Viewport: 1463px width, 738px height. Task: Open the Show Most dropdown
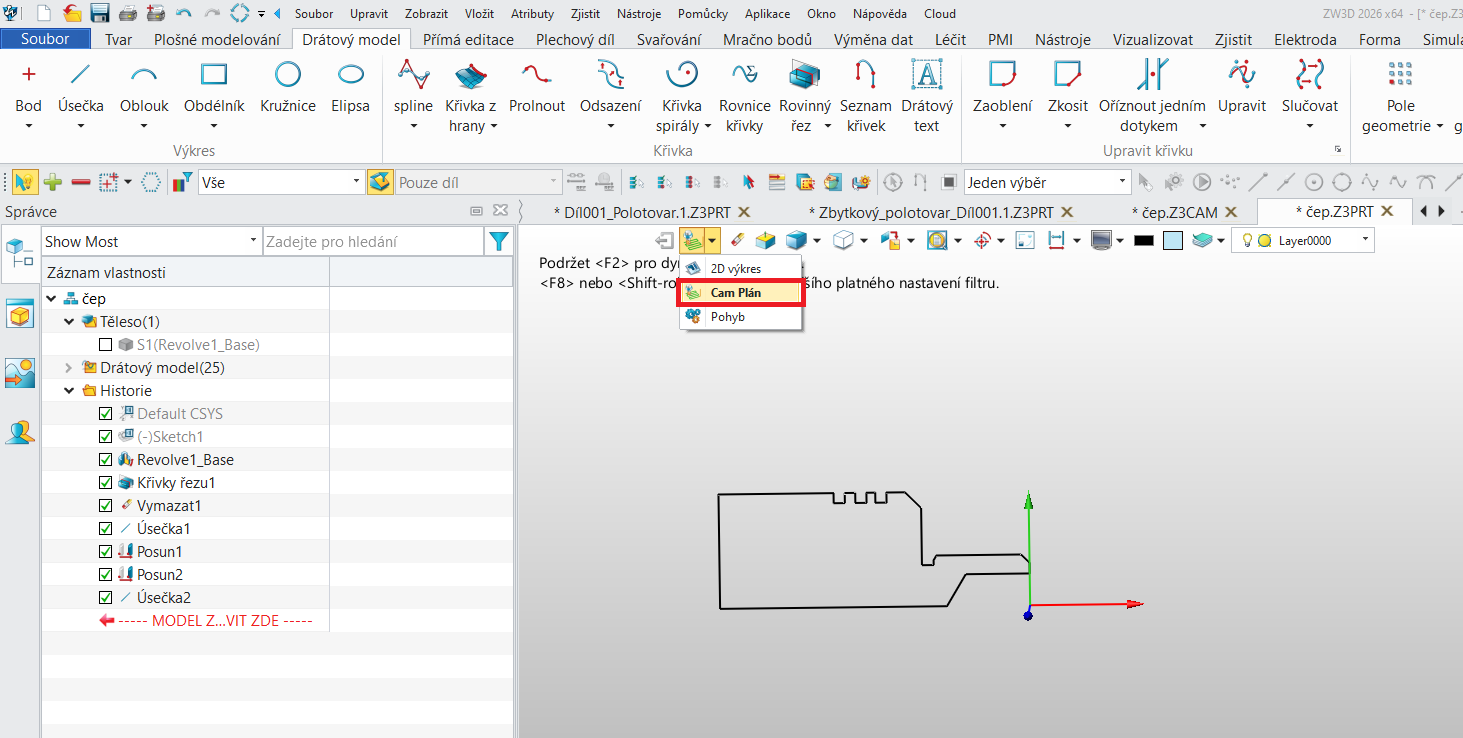click(x=151, y=241)
